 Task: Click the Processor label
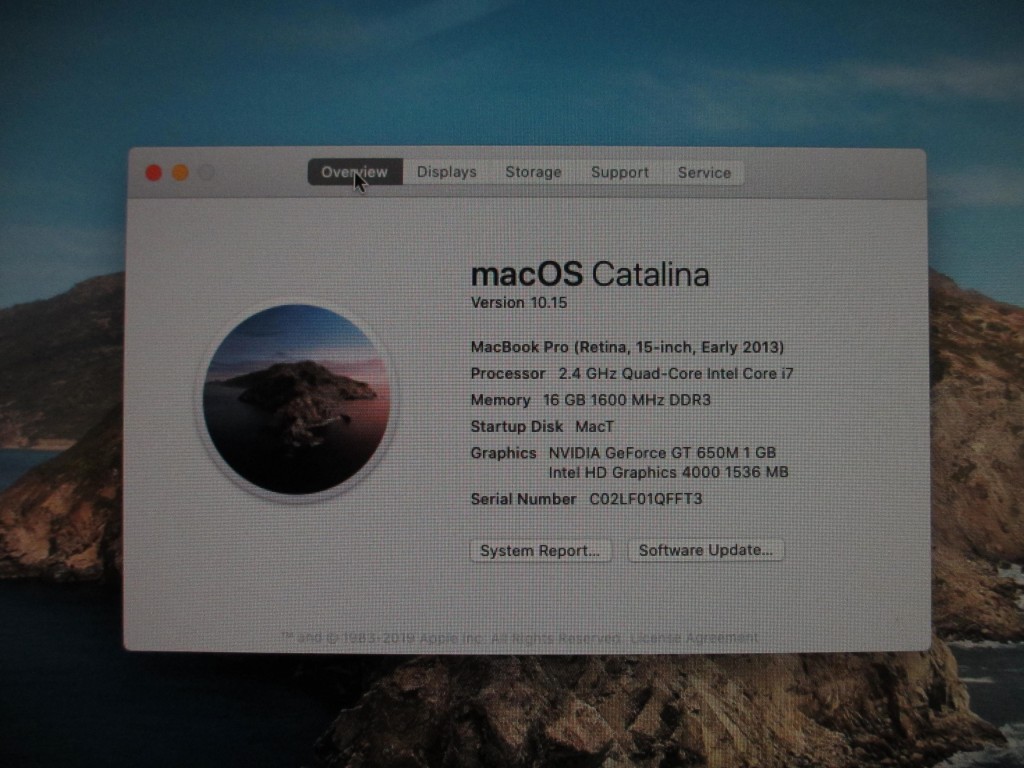coord(507,374)
